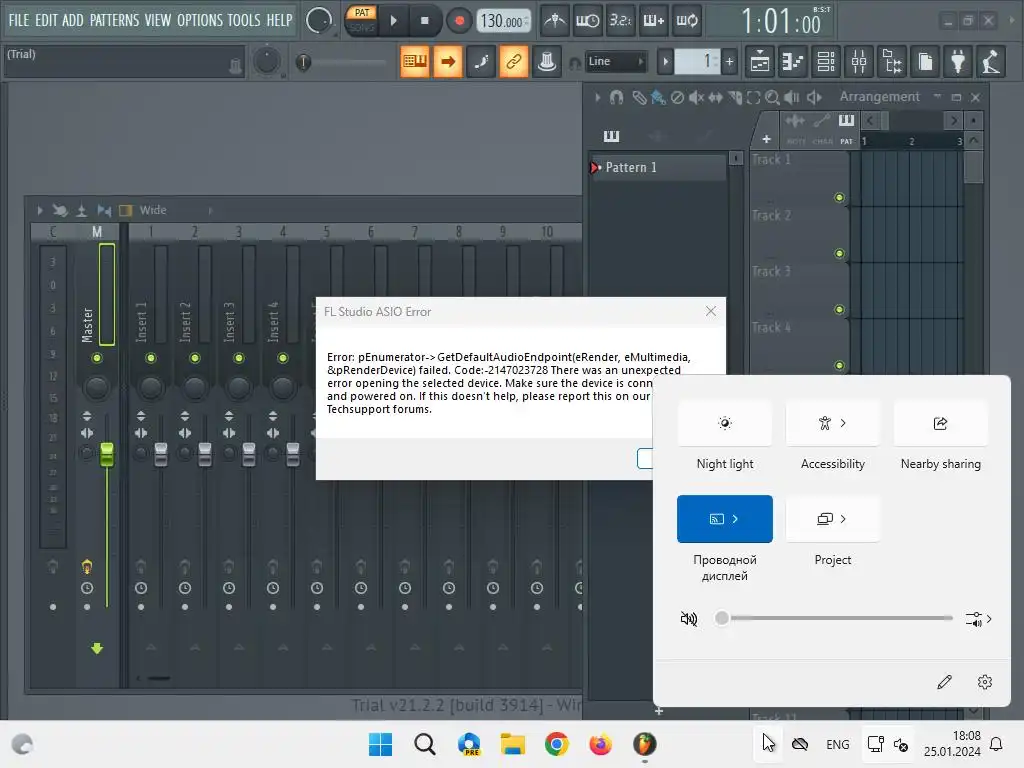Select the playlist Slip tool
Viewport: 1024px width, 768px height.
(x=716, y=97)
